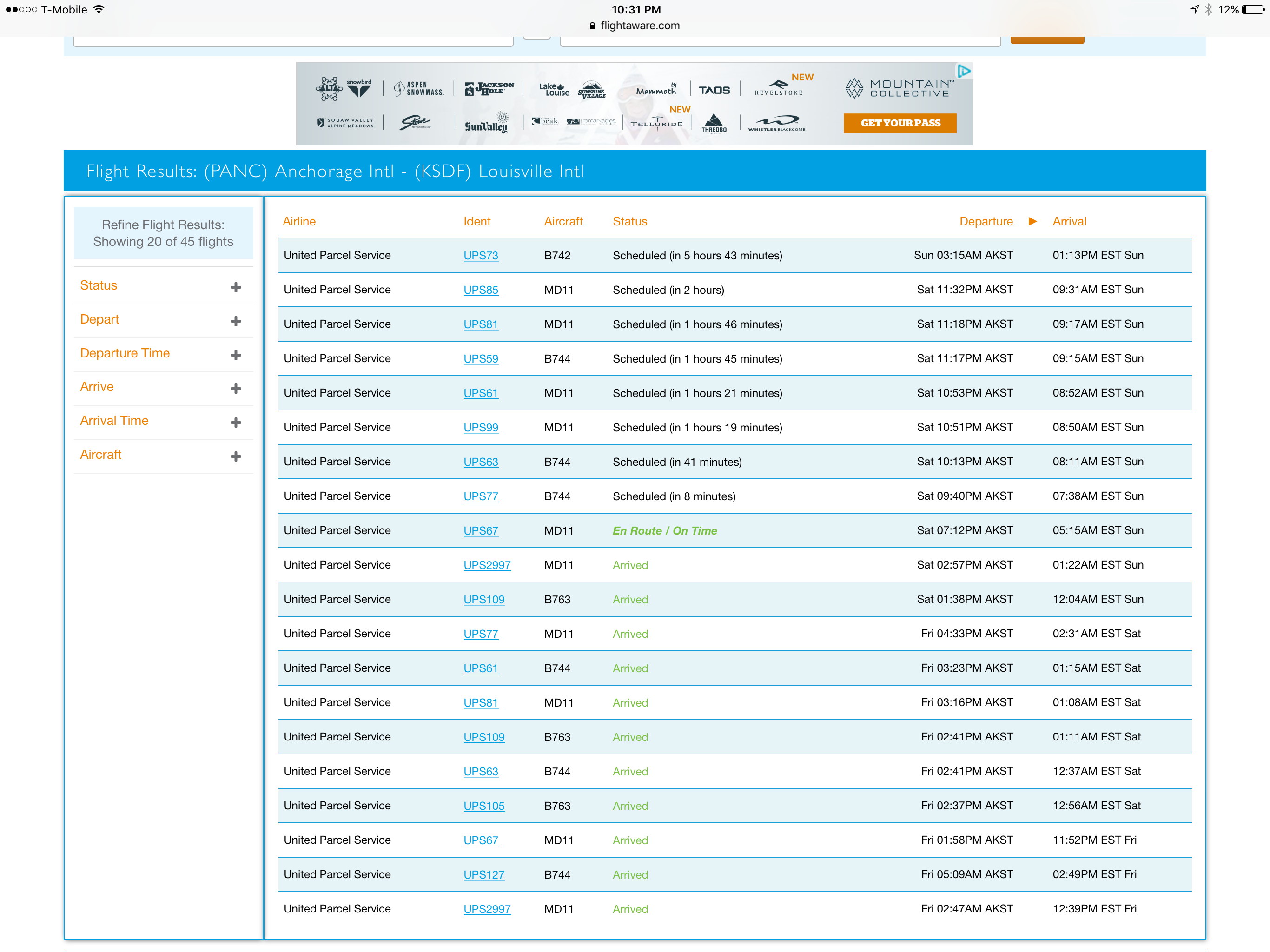Open UPS77 flight scheduled in 8 minutes
Viewport: 1270px width, 952px height.
[481, 496]
